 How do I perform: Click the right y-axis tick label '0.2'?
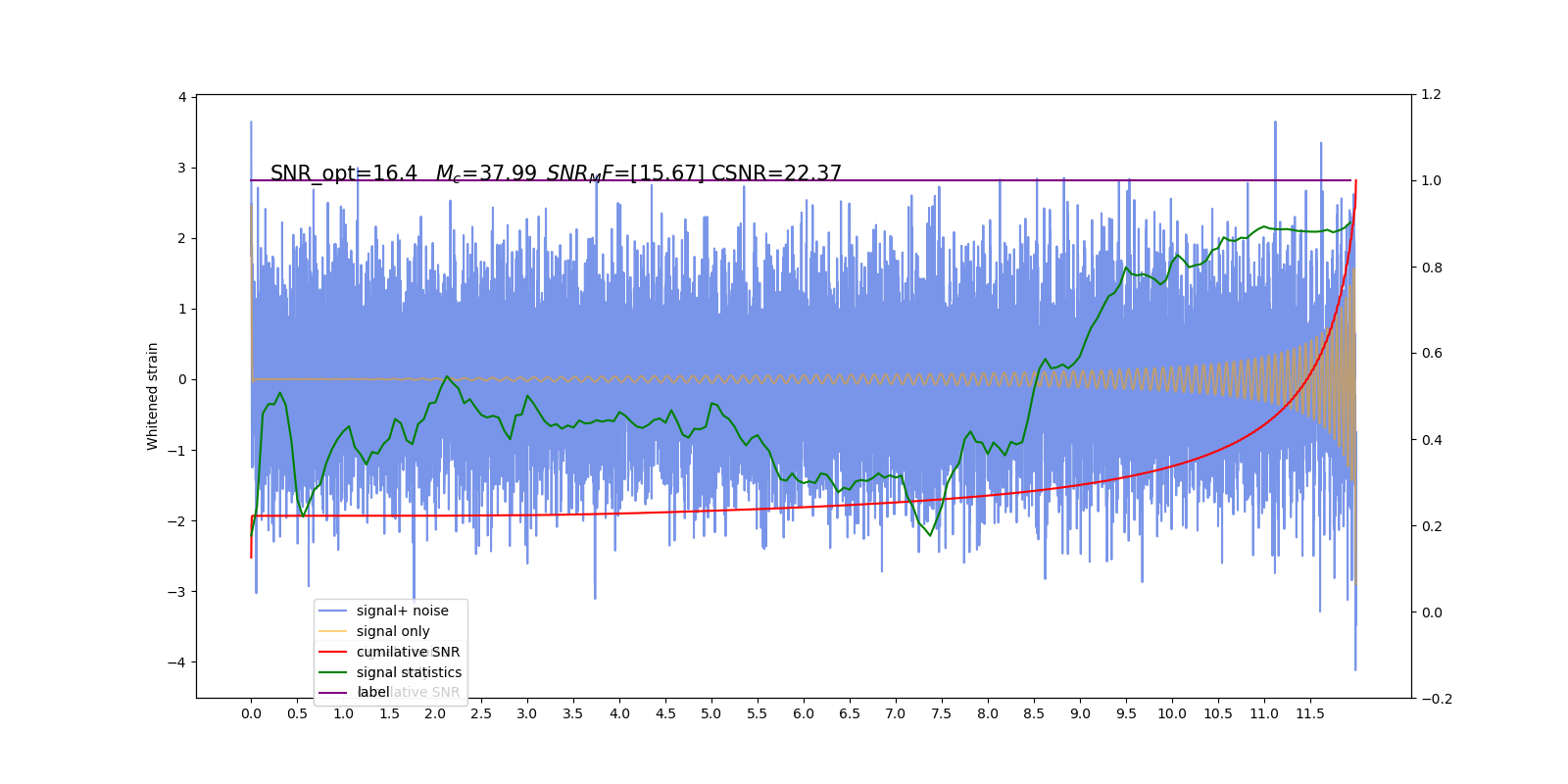pyautogui.click(x=1431, y=526)
